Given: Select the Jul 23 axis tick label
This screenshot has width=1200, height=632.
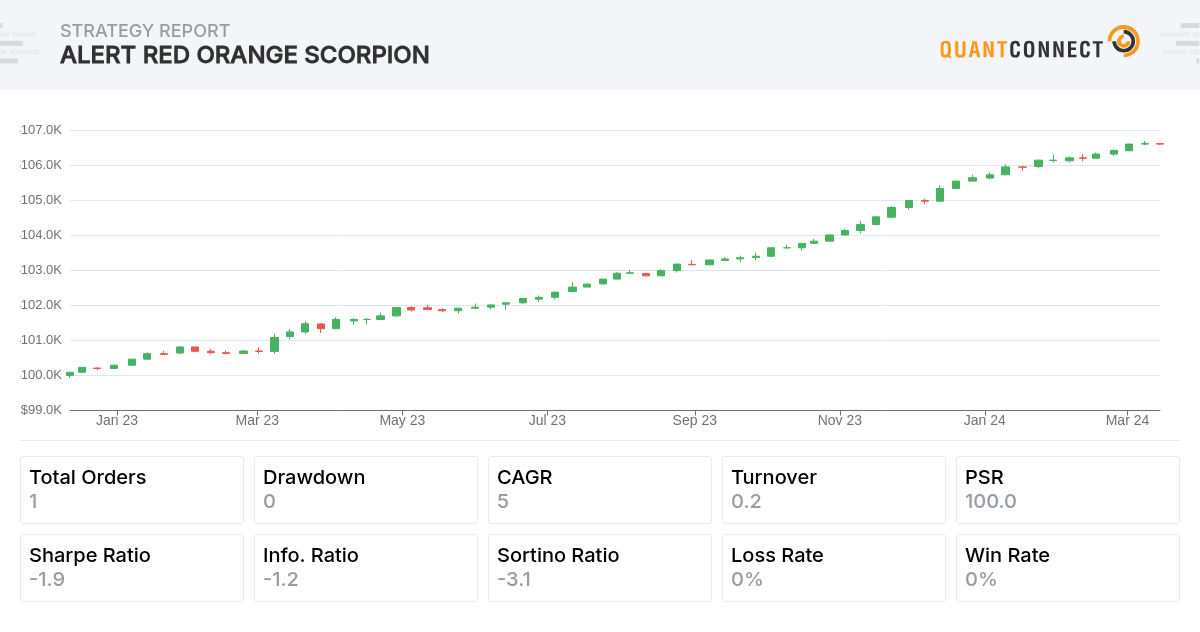Looking at the screenshot, I should point(547,420).
